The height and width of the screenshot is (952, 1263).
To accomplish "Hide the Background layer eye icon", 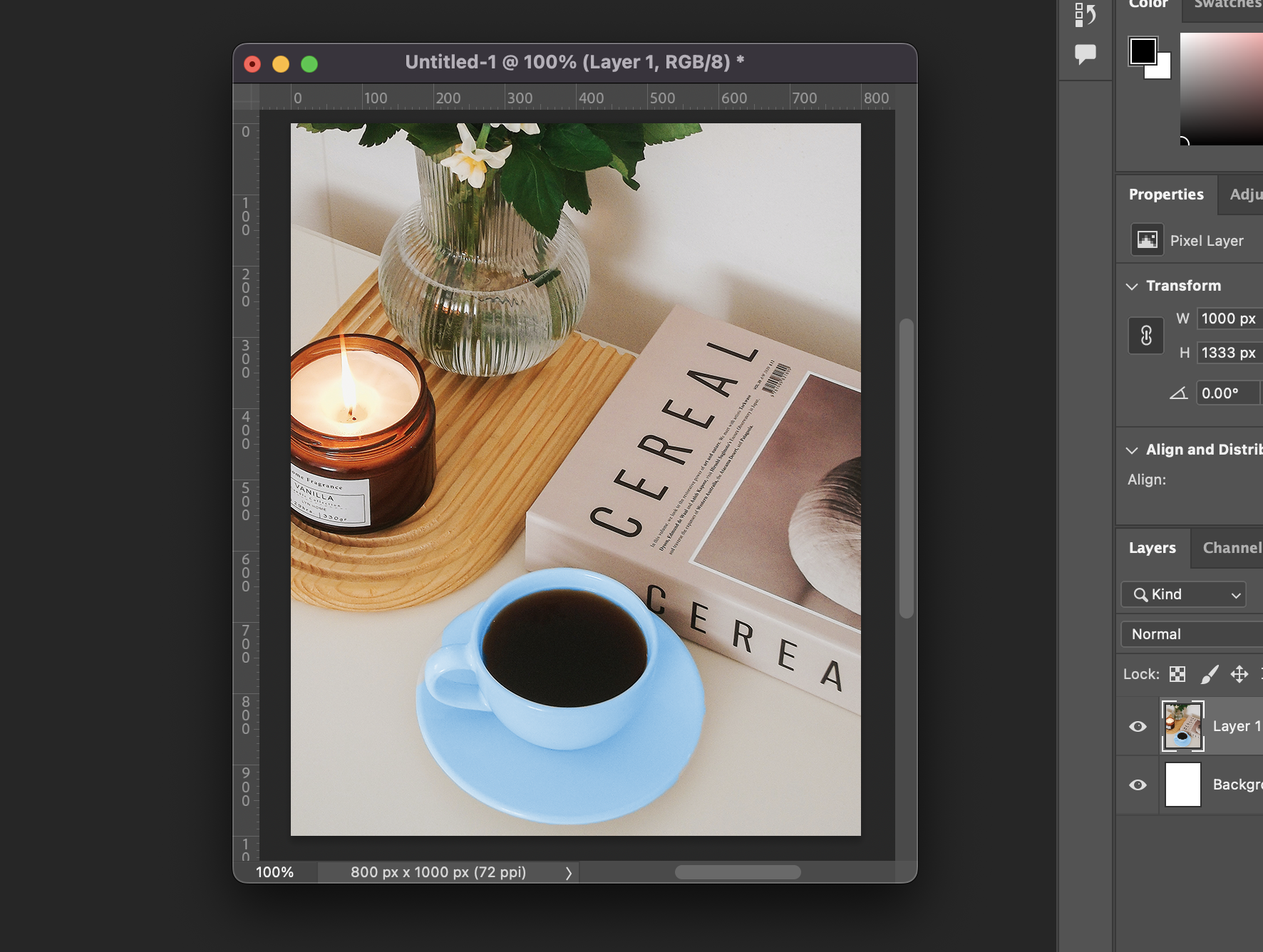I will 1138,785.
